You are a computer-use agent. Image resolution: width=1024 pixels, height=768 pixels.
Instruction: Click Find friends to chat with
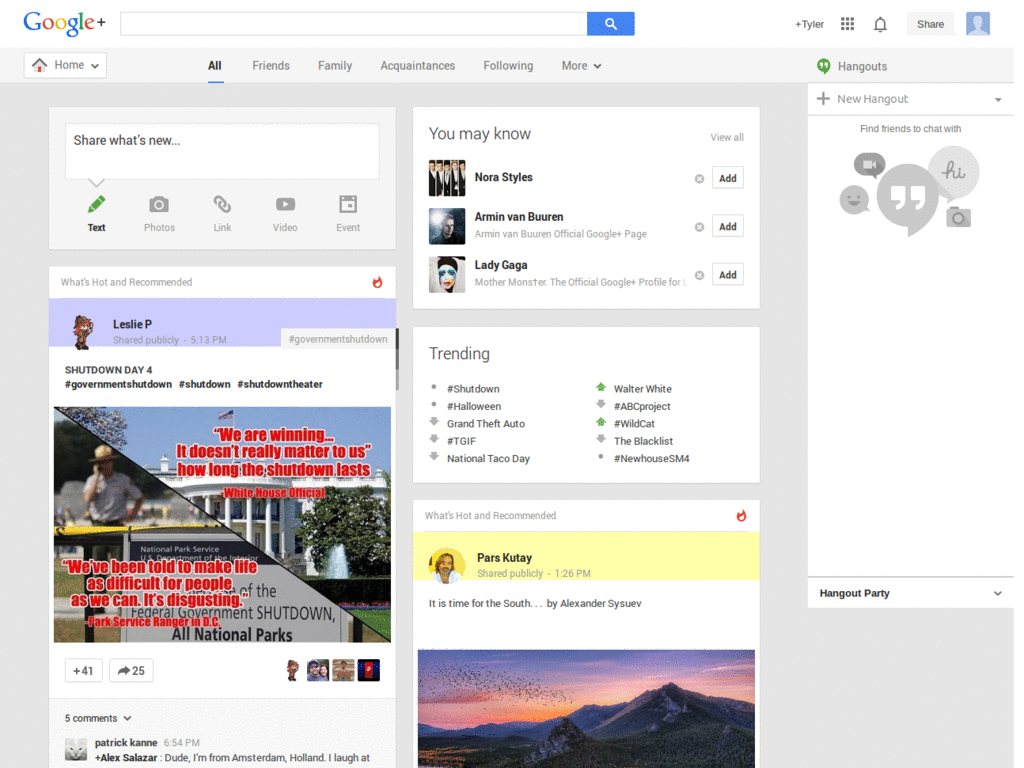point(910,129)
